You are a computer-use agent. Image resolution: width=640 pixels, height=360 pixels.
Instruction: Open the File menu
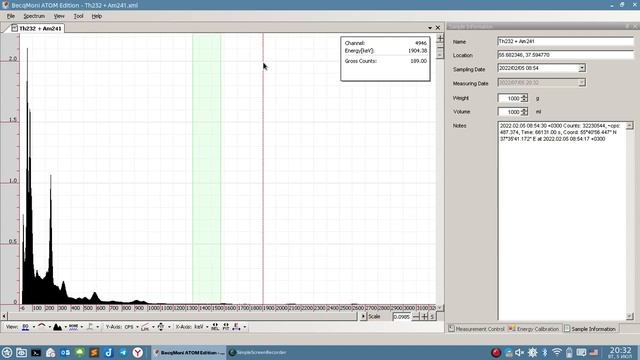coord(11,16)
